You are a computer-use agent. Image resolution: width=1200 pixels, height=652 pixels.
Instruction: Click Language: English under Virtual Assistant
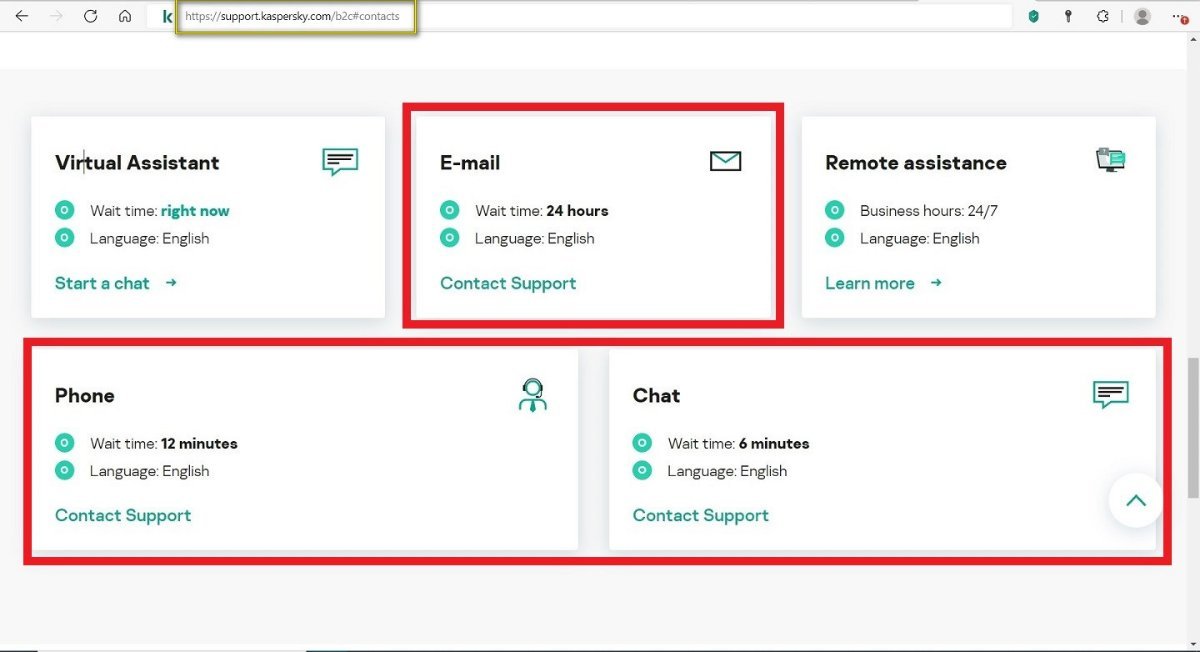(x=150, y=238)
